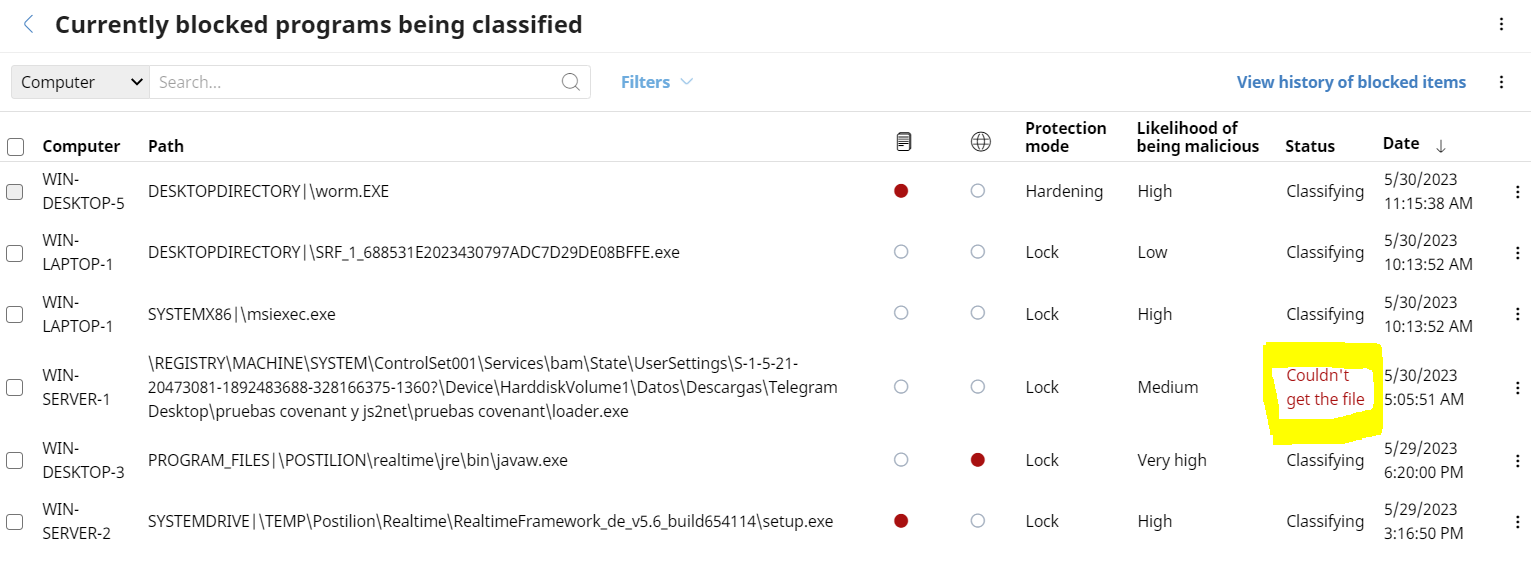This screenshot has height=571, width=1531.
Task: Click red data indicator on setup.exe row
Action: [901, 521]
